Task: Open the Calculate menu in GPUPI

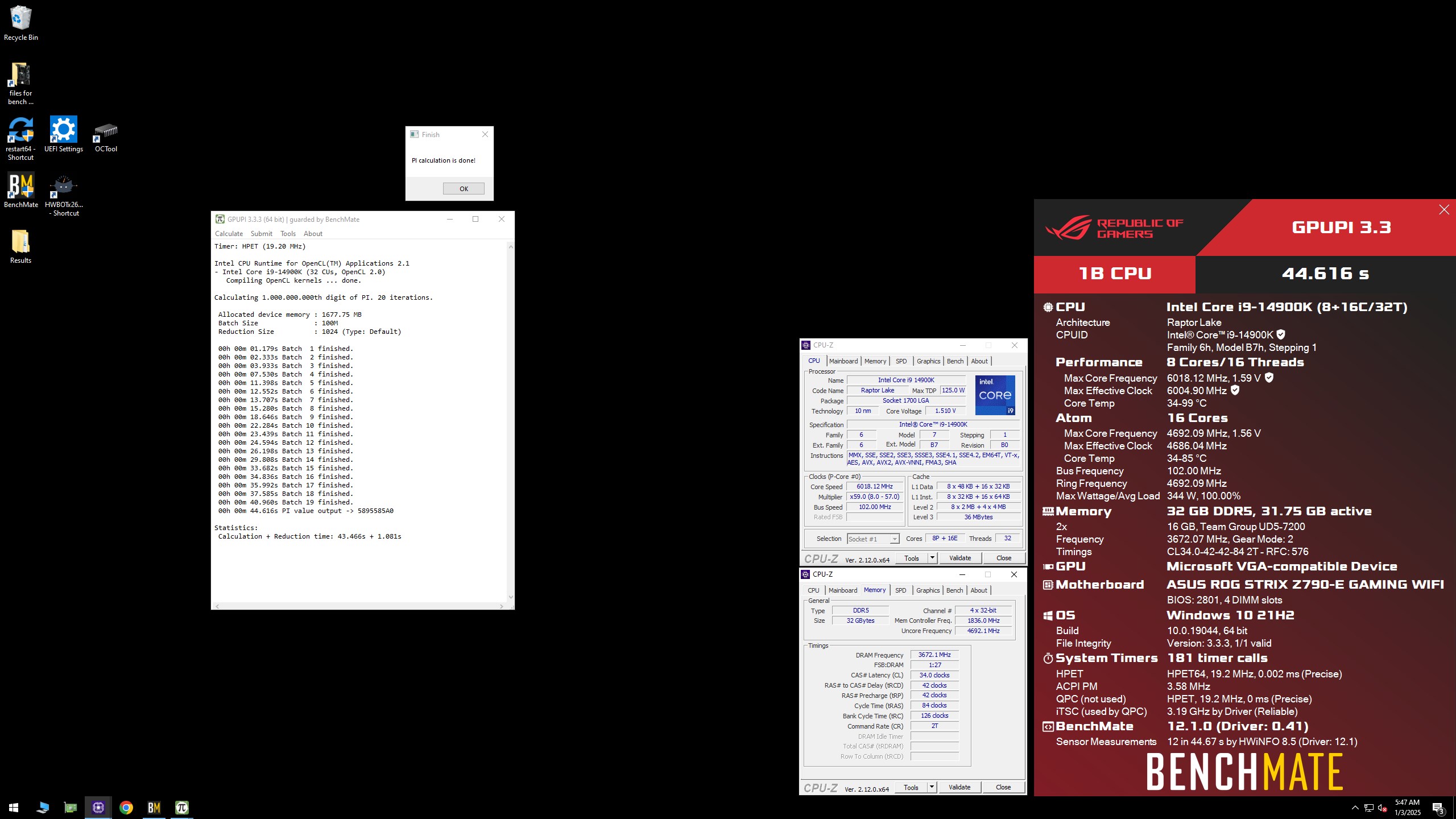Action: click(229, 234)
